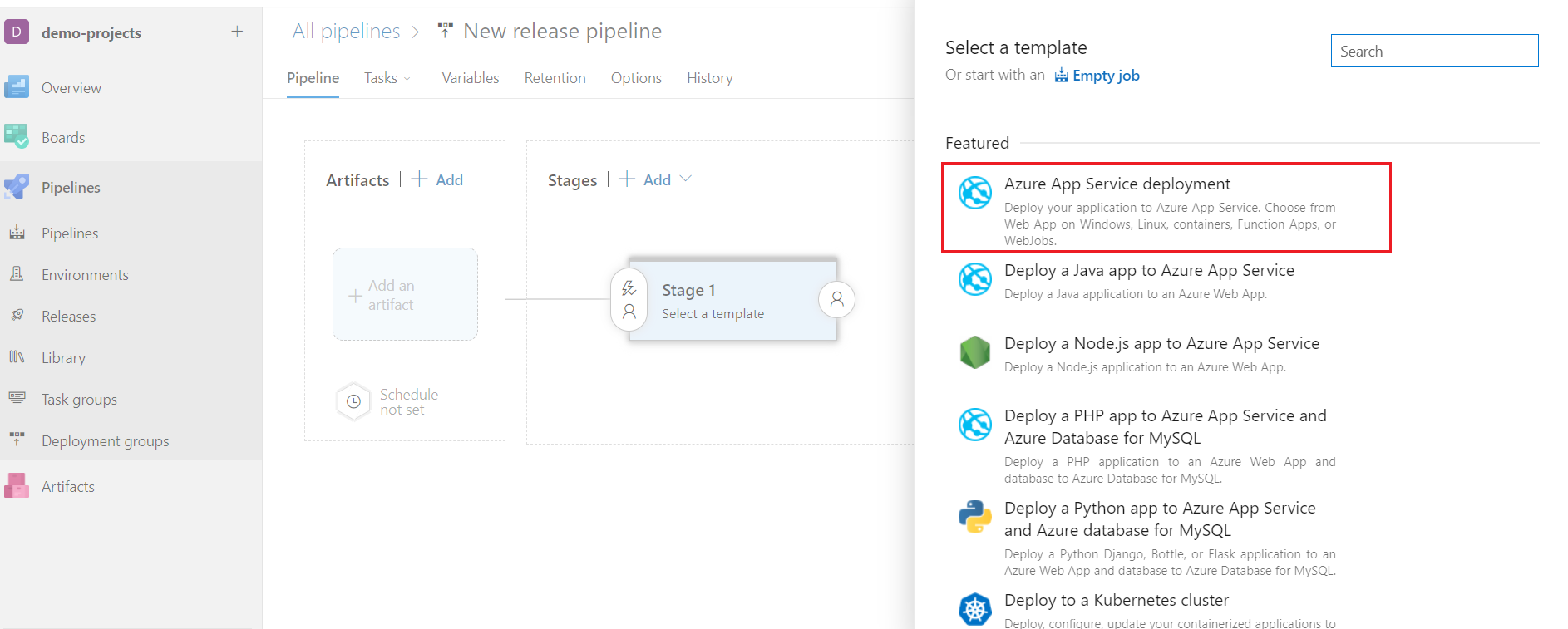Click the PHP app template icon
This screenshot has height=629, width=1568.
click(x=975, y=425)
